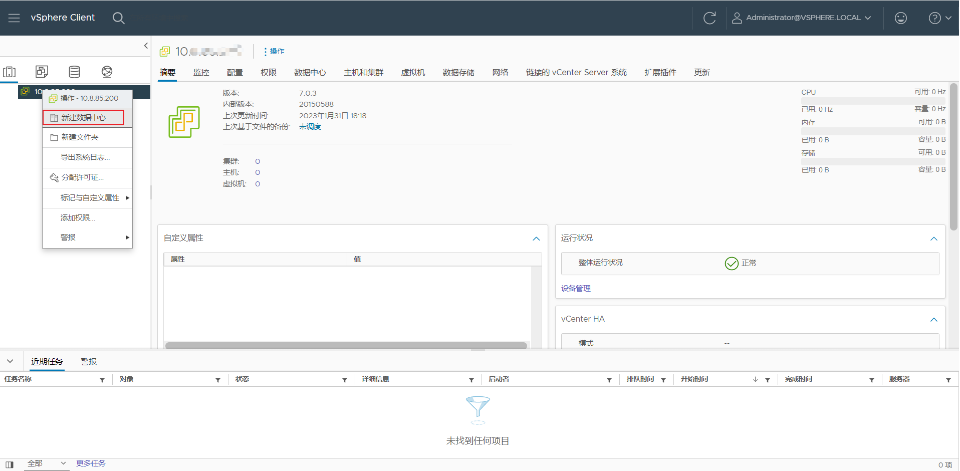
Task: Filter the 状态 column
Action: click(x=344, y=380)
